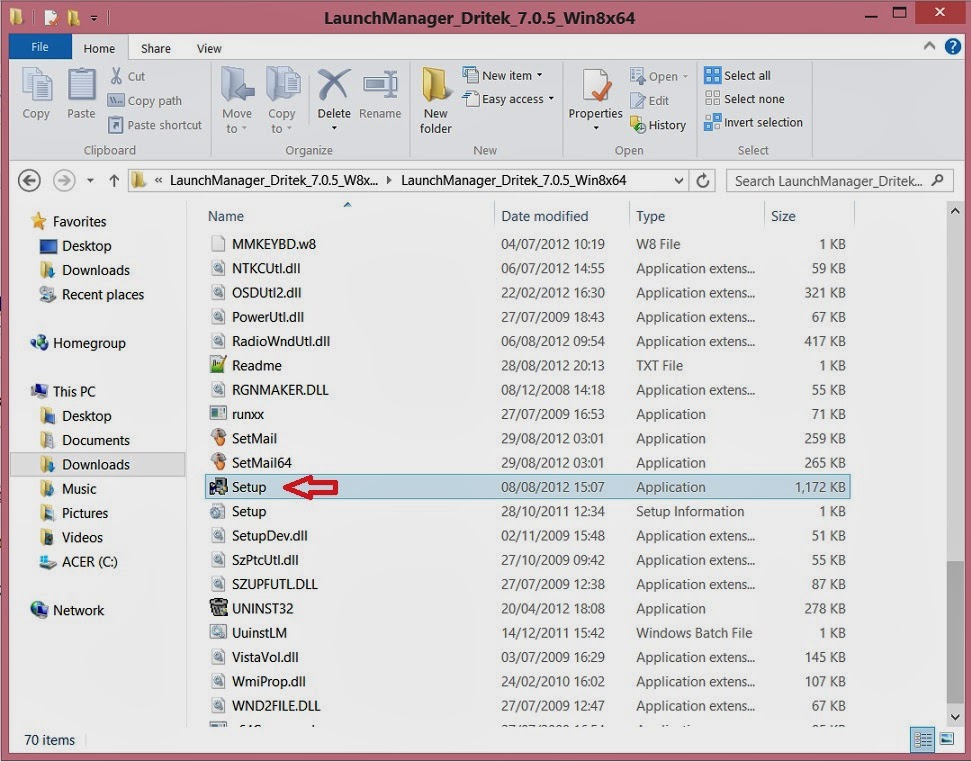Switch to the View tab
971x762 pixels.
pyautogui.click(x=209, y=48)
